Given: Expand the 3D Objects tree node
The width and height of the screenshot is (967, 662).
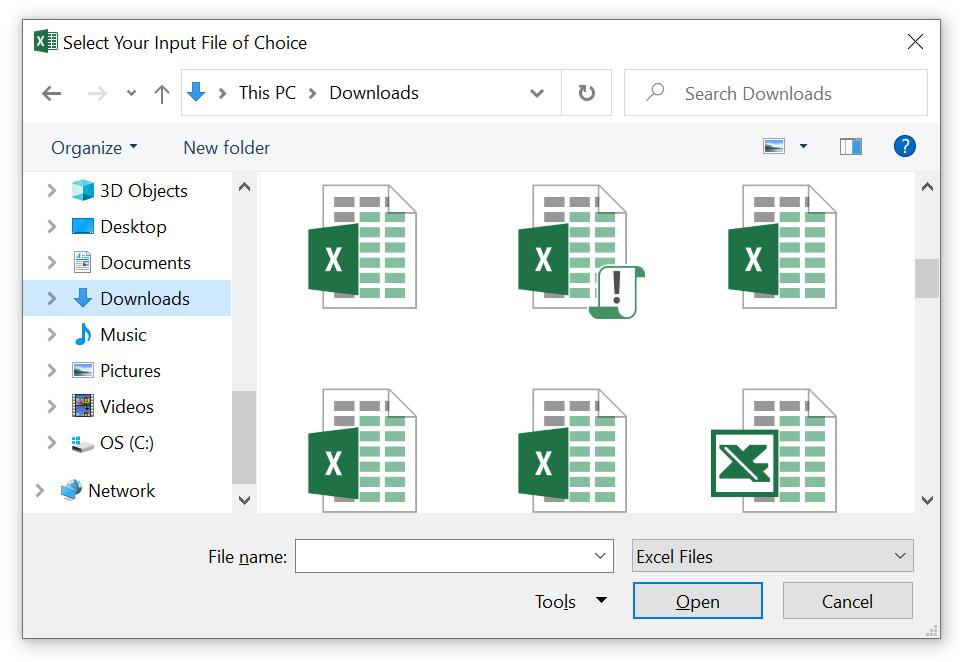Looking at the screenshot, I should point(52,191).
